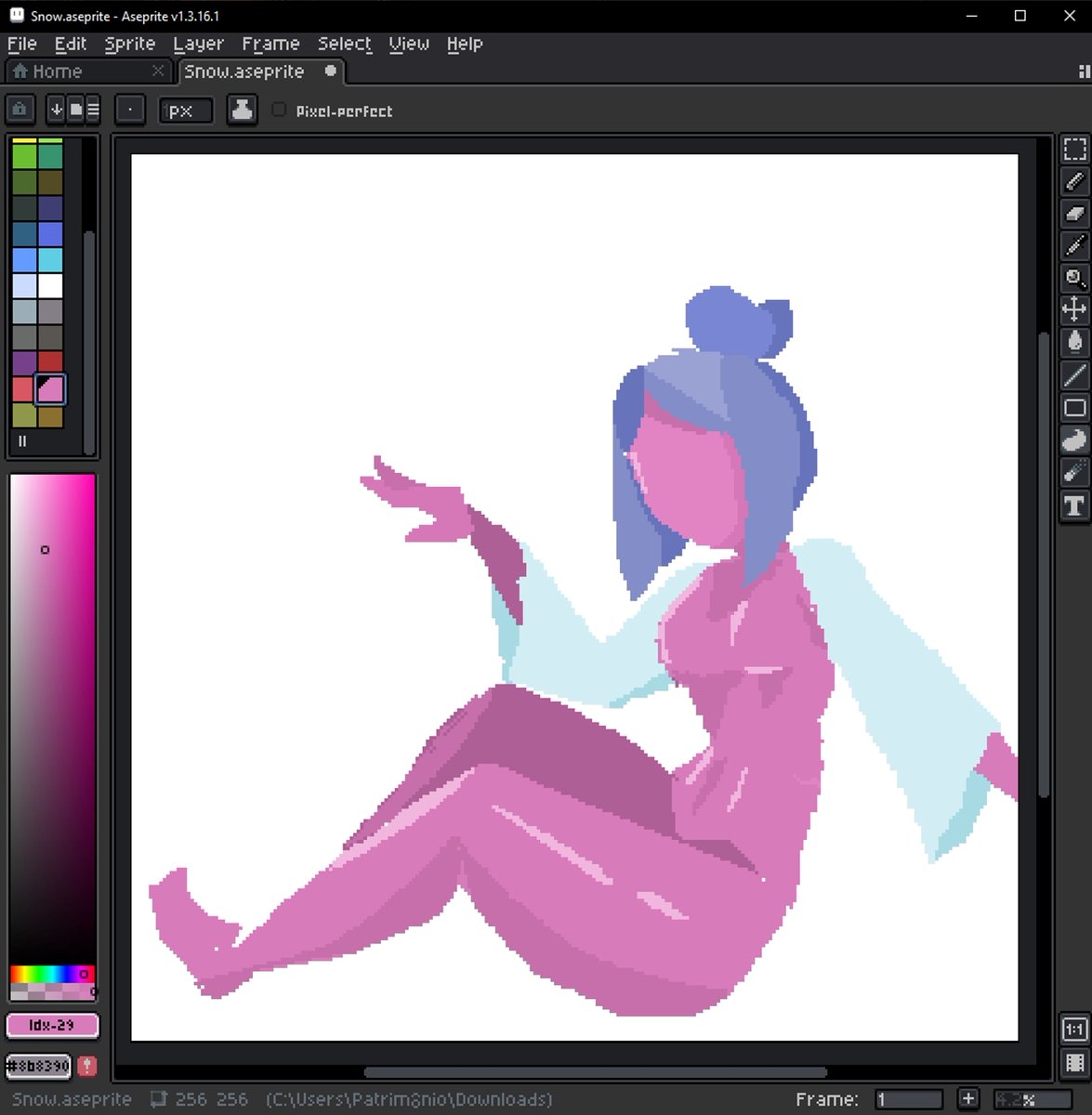This screenshot has height=1115, width=1092.
Task: Close the Home tab
Action: pyautogui.click(x=158, y=71)
